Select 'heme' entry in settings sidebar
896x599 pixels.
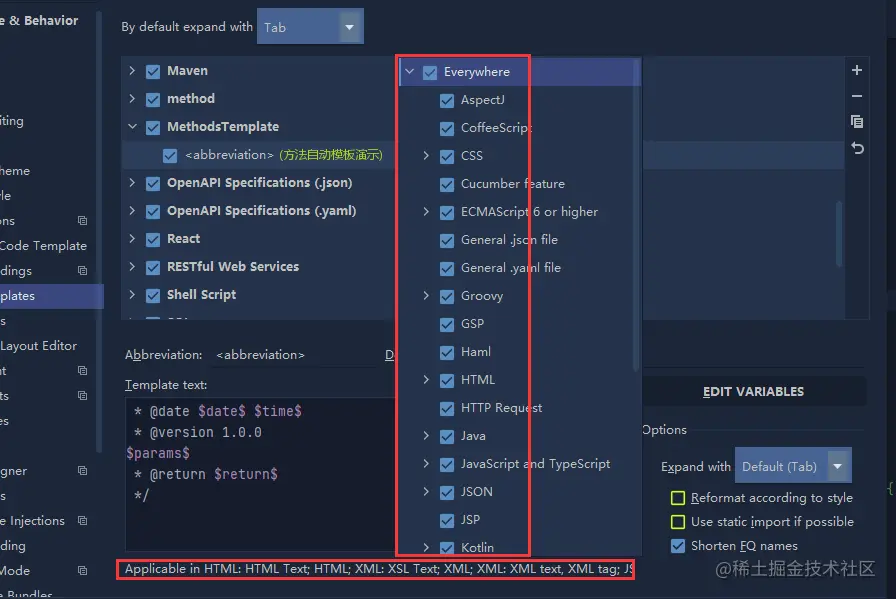click(15, 171)
